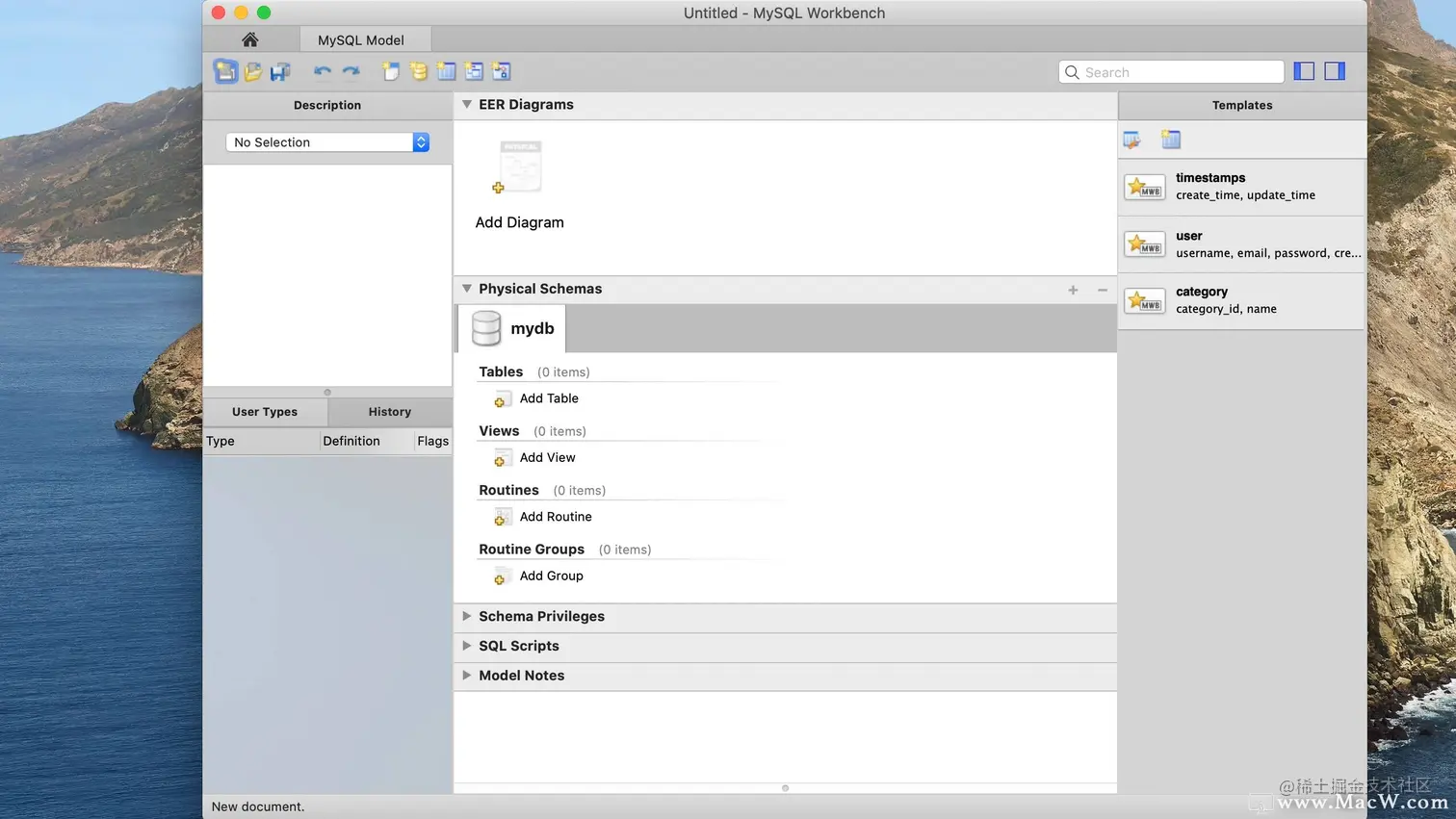Image resolution: width=1456 pixels, height=819 pixels.
Task: Click the New Model toolbar icon
Action: tap(225, 71)
